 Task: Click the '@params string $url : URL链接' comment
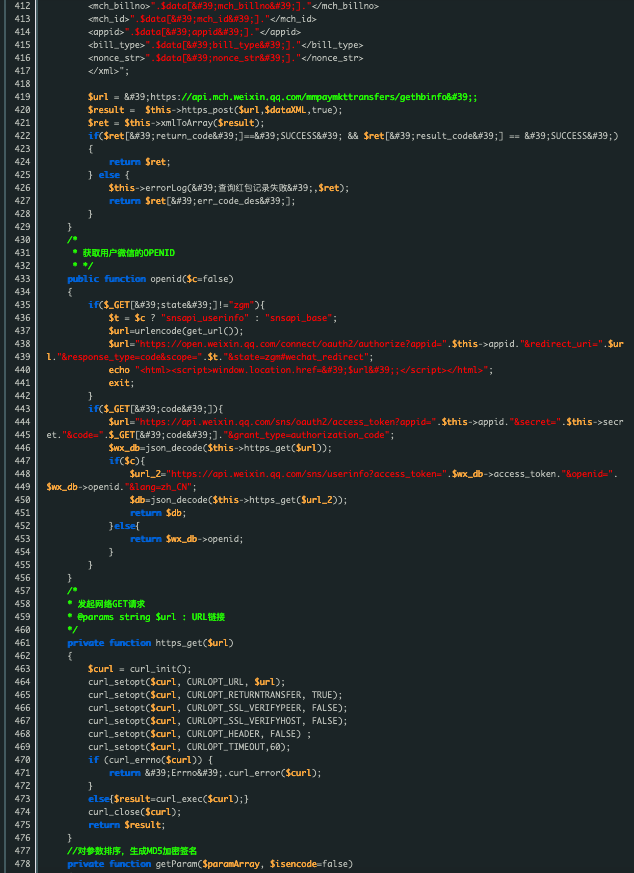146,617
